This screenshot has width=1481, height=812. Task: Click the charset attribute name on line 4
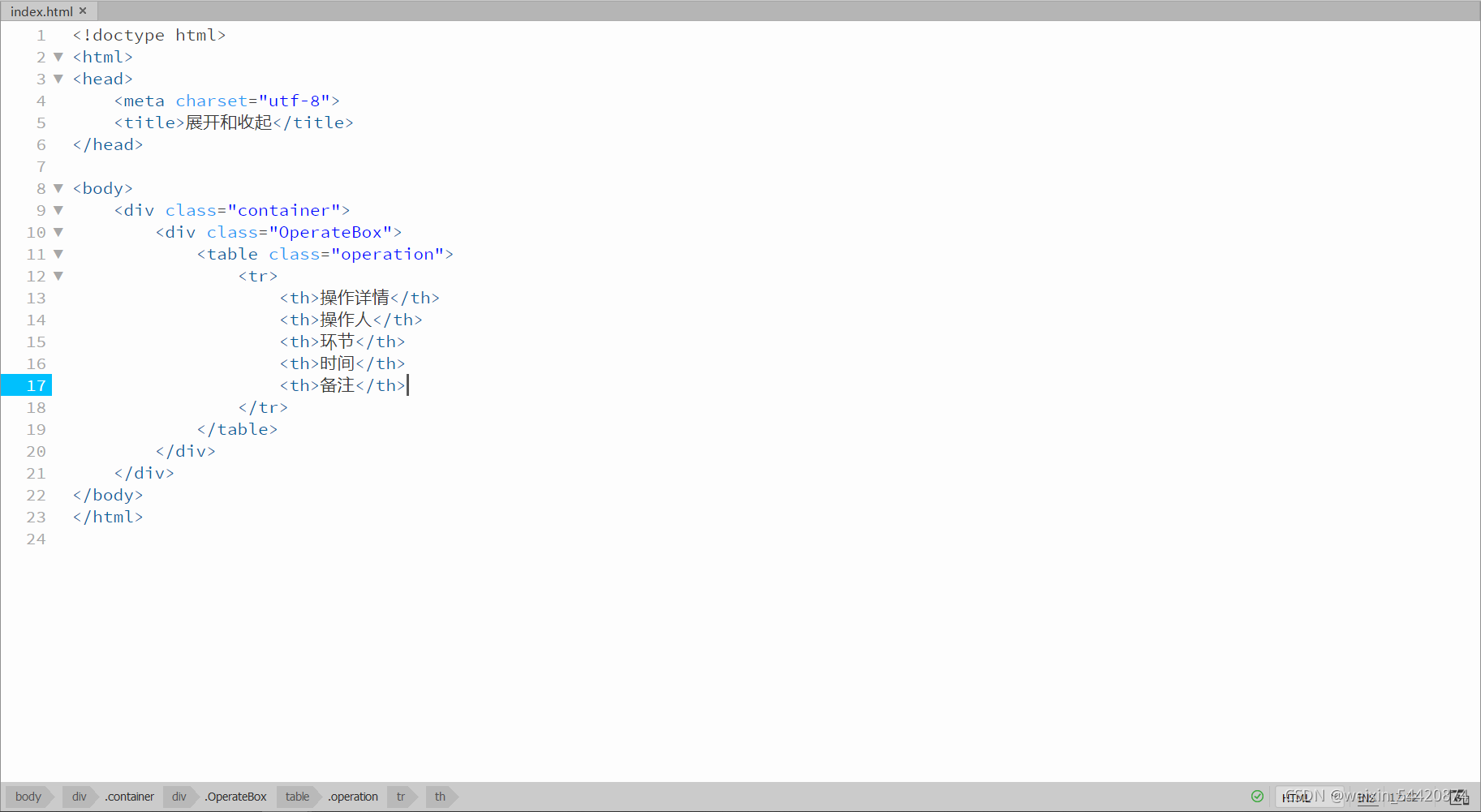click(211, 101)
